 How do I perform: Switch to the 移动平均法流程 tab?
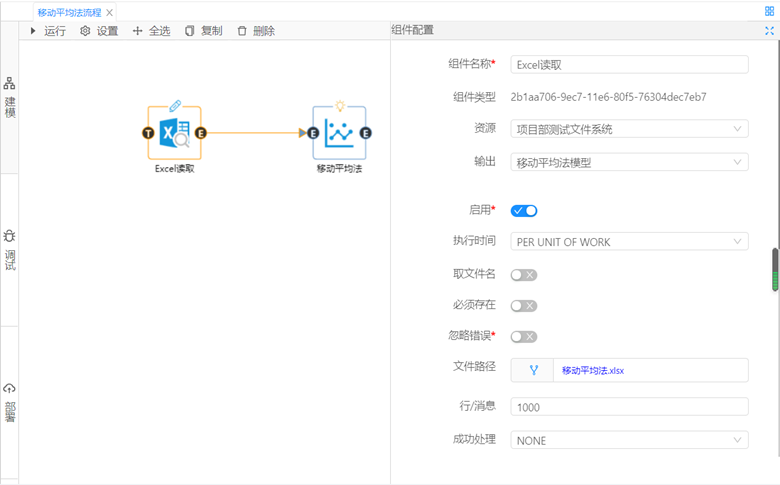(69, 12)
